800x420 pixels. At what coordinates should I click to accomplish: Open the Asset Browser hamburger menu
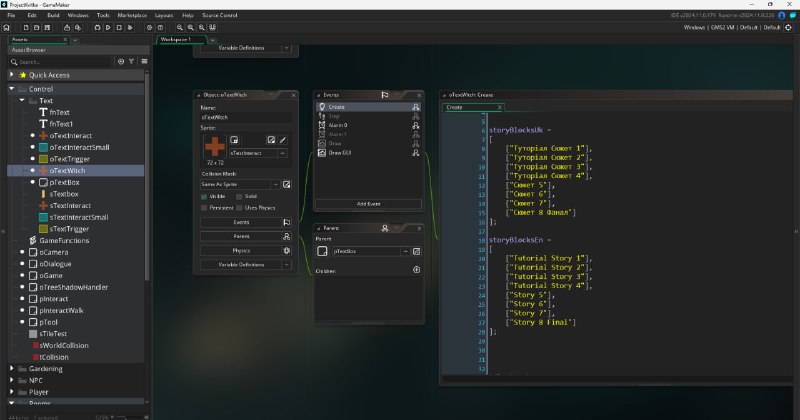click(x=144, y=61)
